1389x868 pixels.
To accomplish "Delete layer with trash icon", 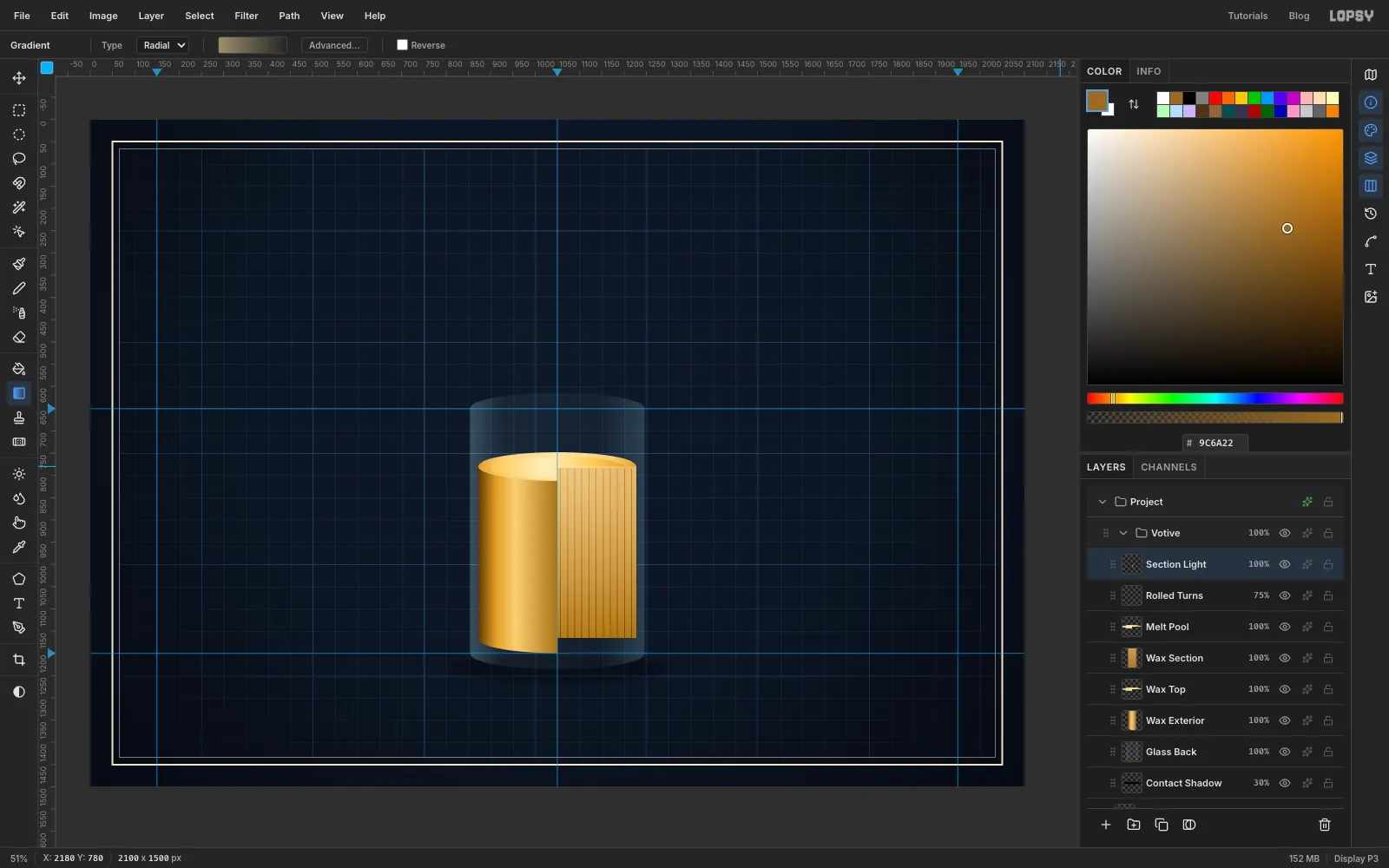I will [x=1325, y=825].
